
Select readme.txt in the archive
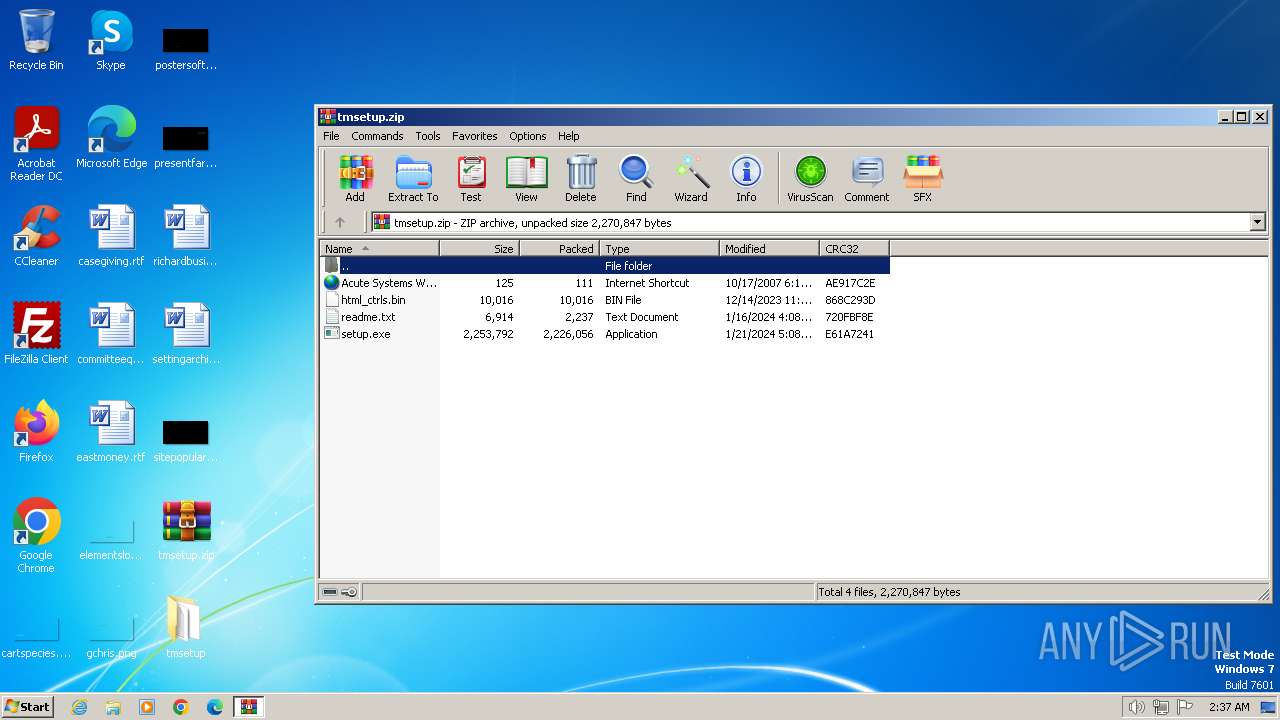tap(605, 317)
